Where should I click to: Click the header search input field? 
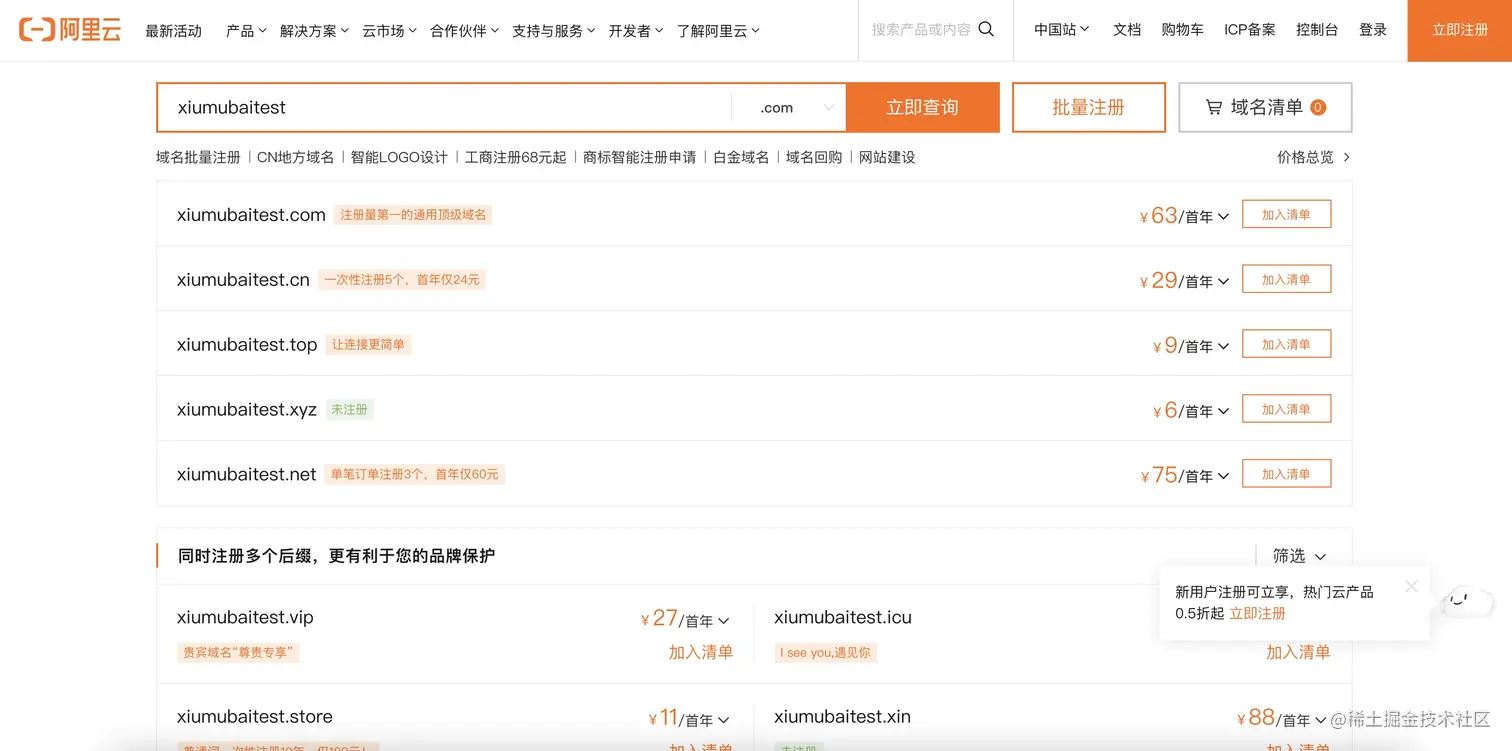(x=920, y=30)
